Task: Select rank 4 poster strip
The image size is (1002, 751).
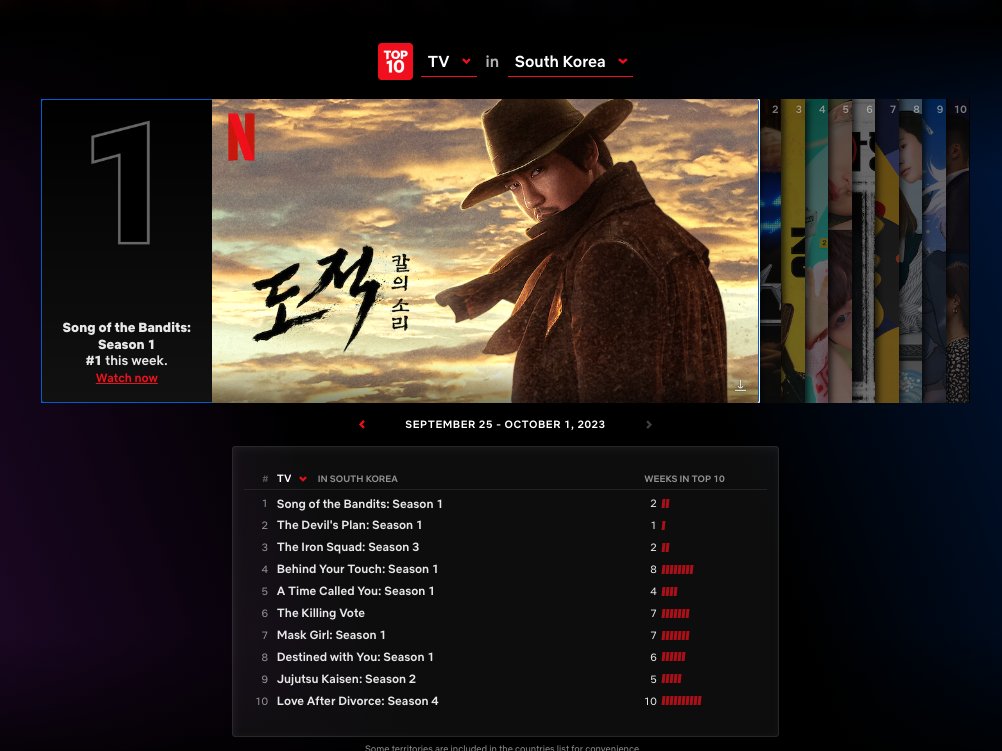Action: (817, 251)
